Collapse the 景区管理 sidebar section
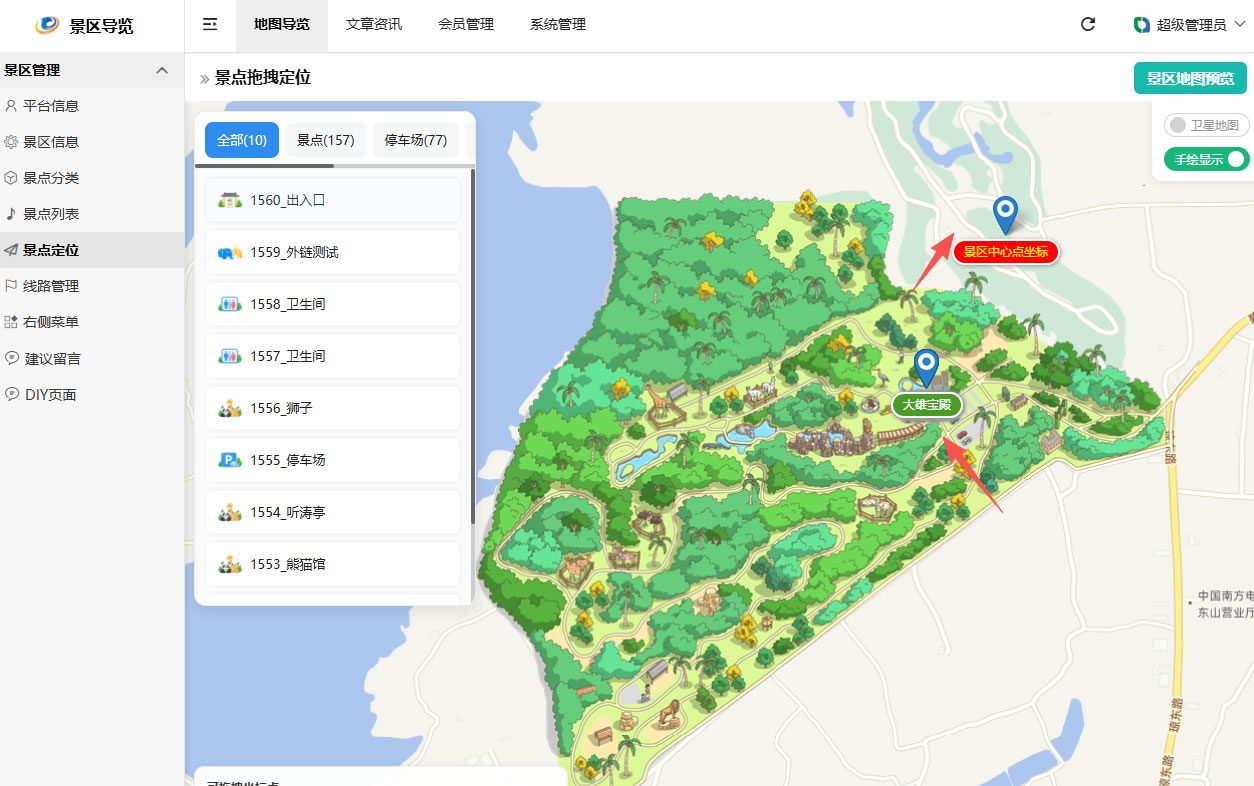The height and width of the screenshot is (786, 1254). click(x=162, y=70)
